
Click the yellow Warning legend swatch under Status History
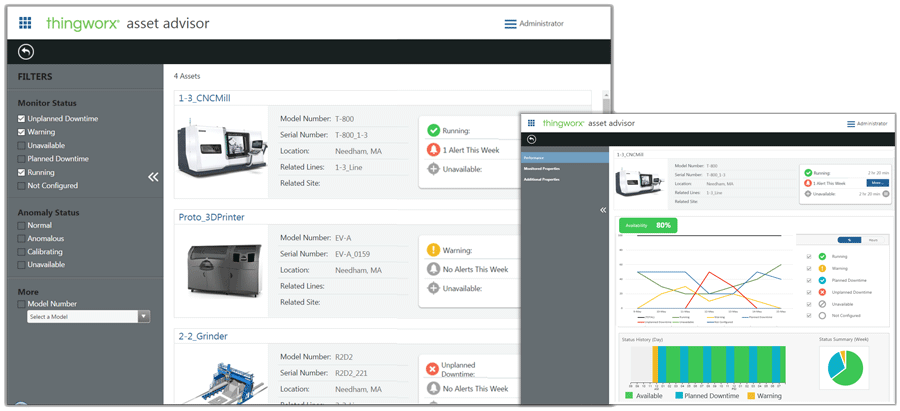[x=751, y=396]
